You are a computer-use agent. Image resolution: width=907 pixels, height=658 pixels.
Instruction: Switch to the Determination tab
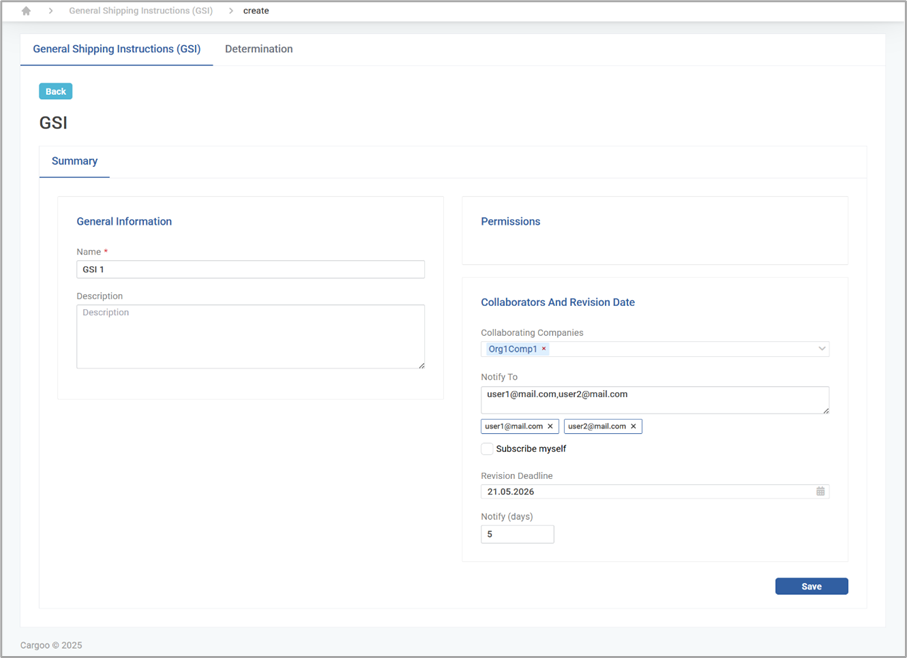click(x=259, y=49)
